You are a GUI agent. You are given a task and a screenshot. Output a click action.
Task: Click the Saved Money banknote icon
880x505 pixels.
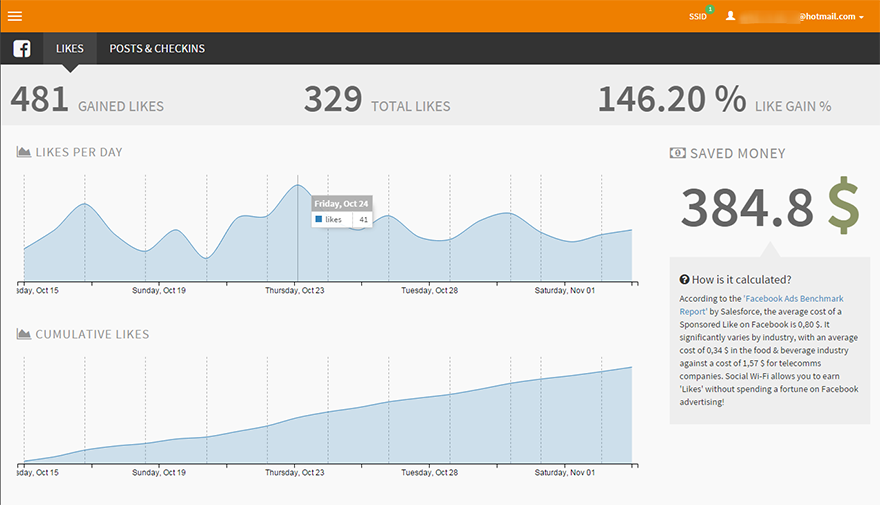click(x=677, y=153)
